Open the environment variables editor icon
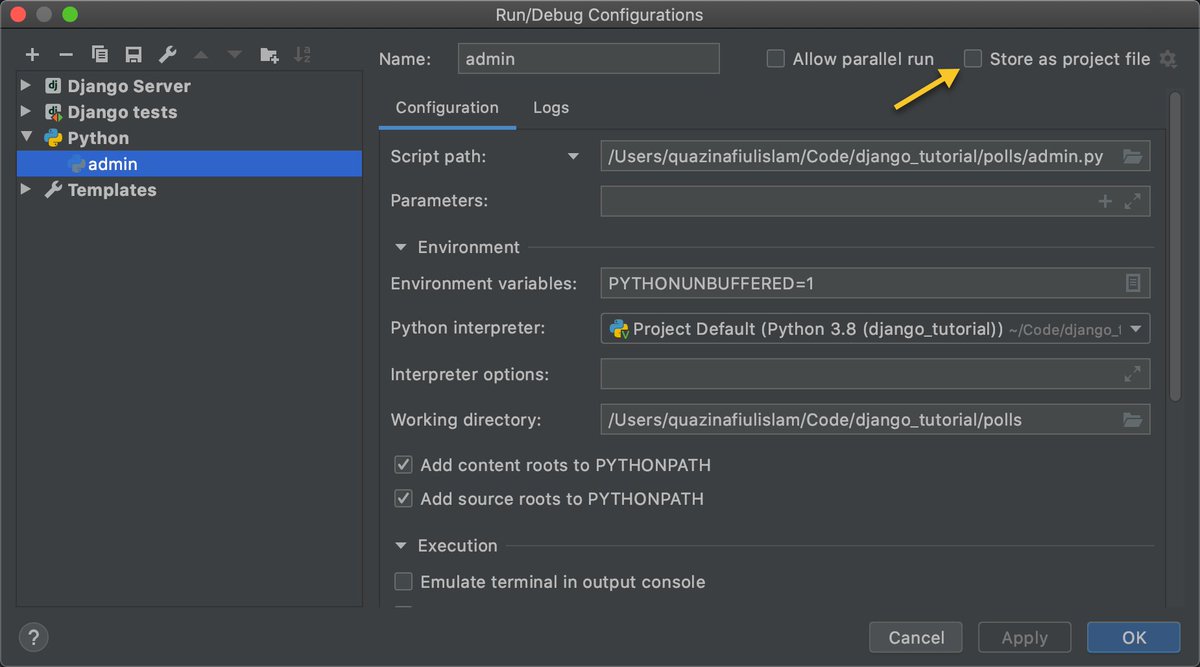Screen dimensions: 1200x667 coord(1133,283)
